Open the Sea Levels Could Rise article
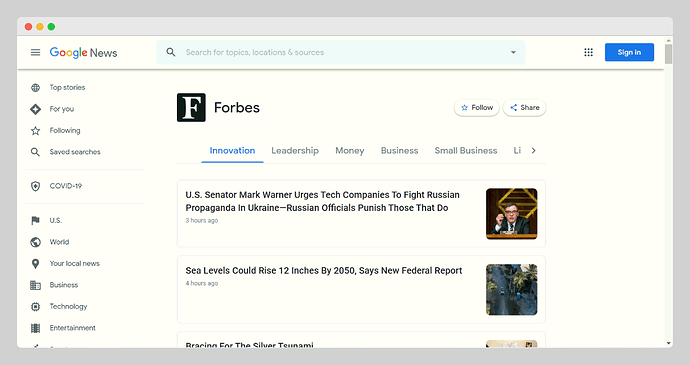690x365 pixels. coord(324,271)
